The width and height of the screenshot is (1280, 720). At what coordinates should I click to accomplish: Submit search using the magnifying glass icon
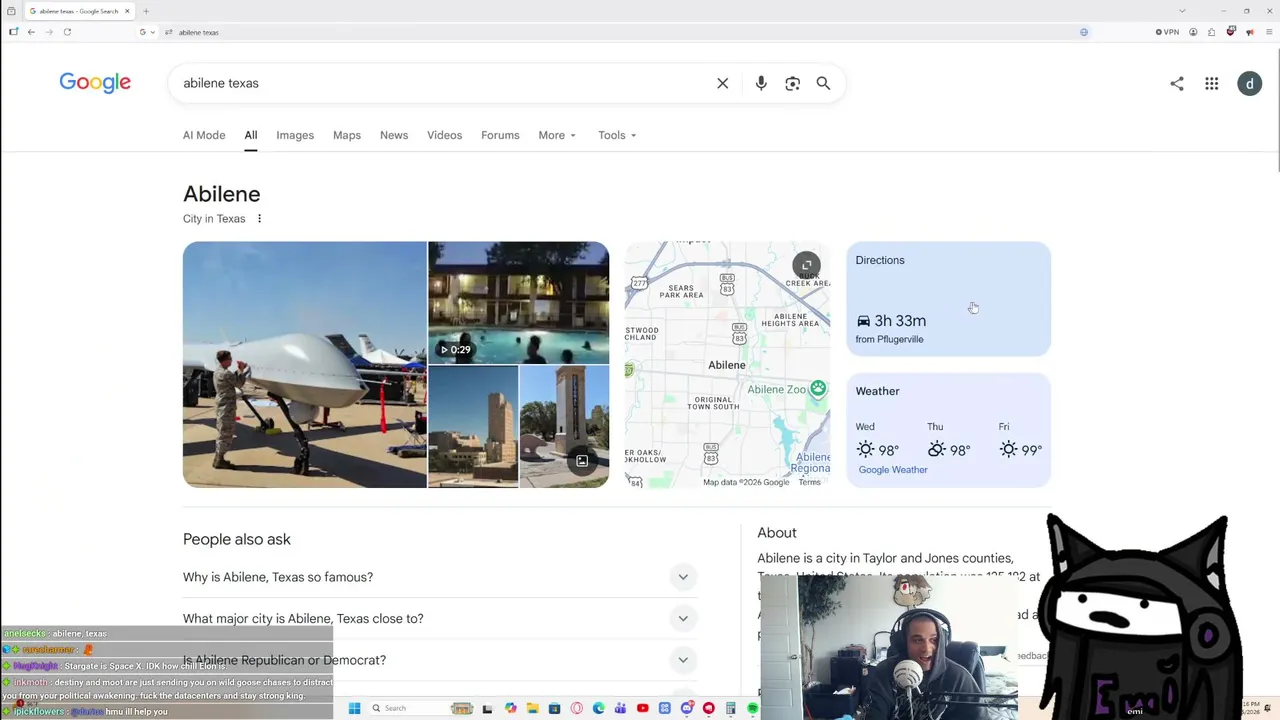(823, 83)
